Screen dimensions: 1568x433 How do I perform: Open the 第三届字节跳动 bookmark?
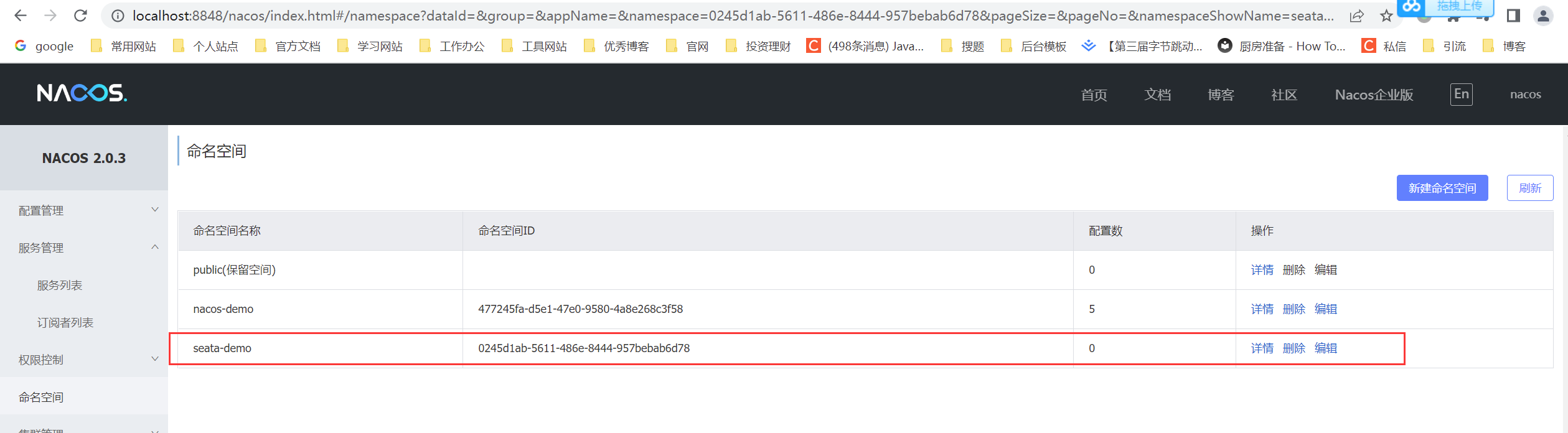pyautogui.click(x=1142, y=46)
